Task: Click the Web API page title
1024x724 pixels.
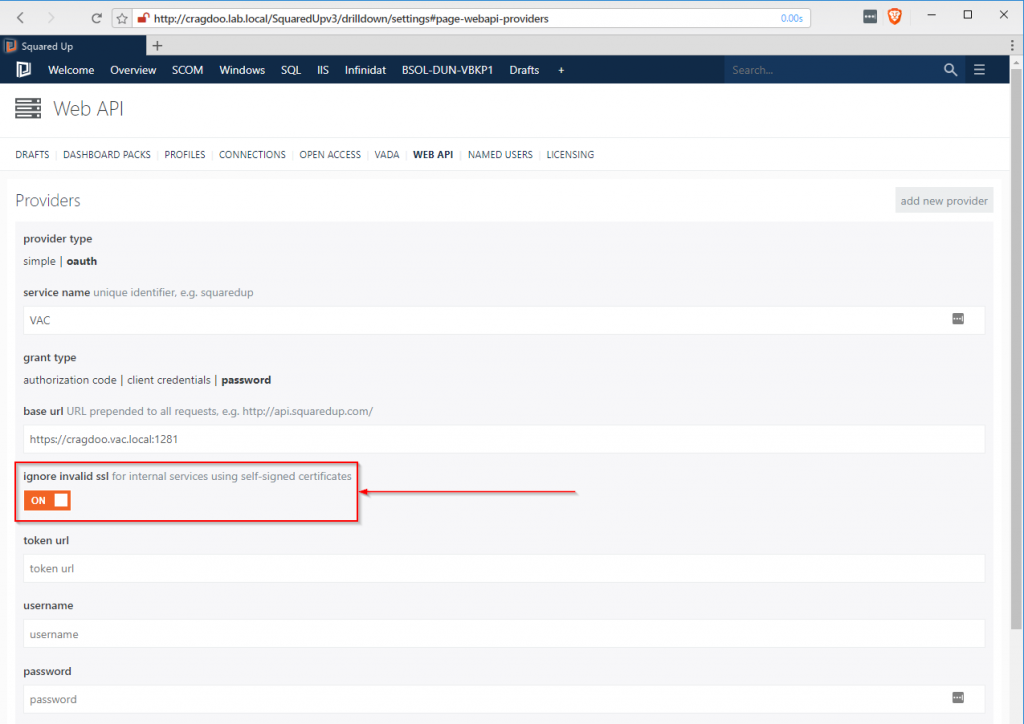Action: pyautogui.click(x=88, y=108)
